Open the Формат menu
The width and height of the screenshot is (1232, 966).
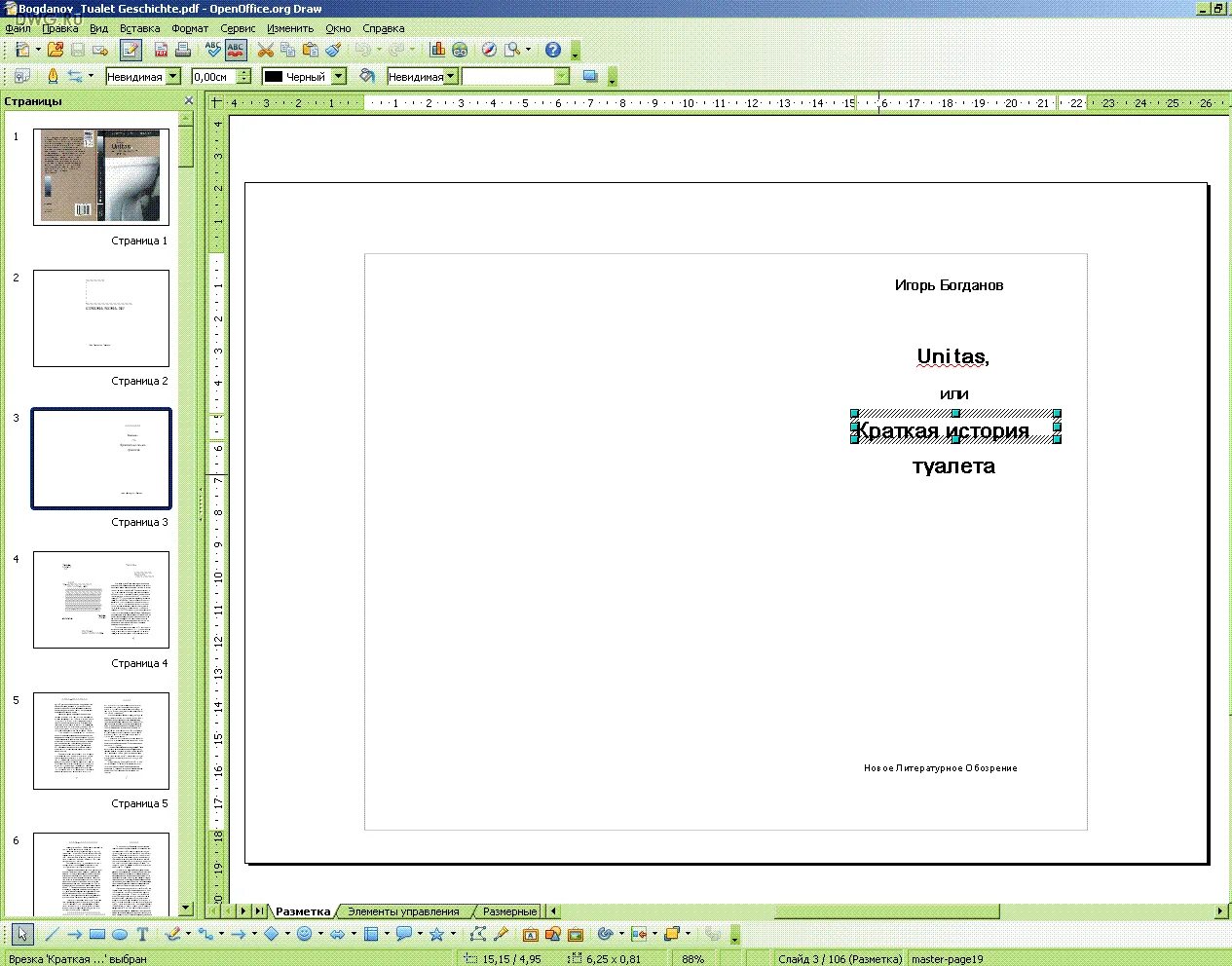tap(190, 28)
